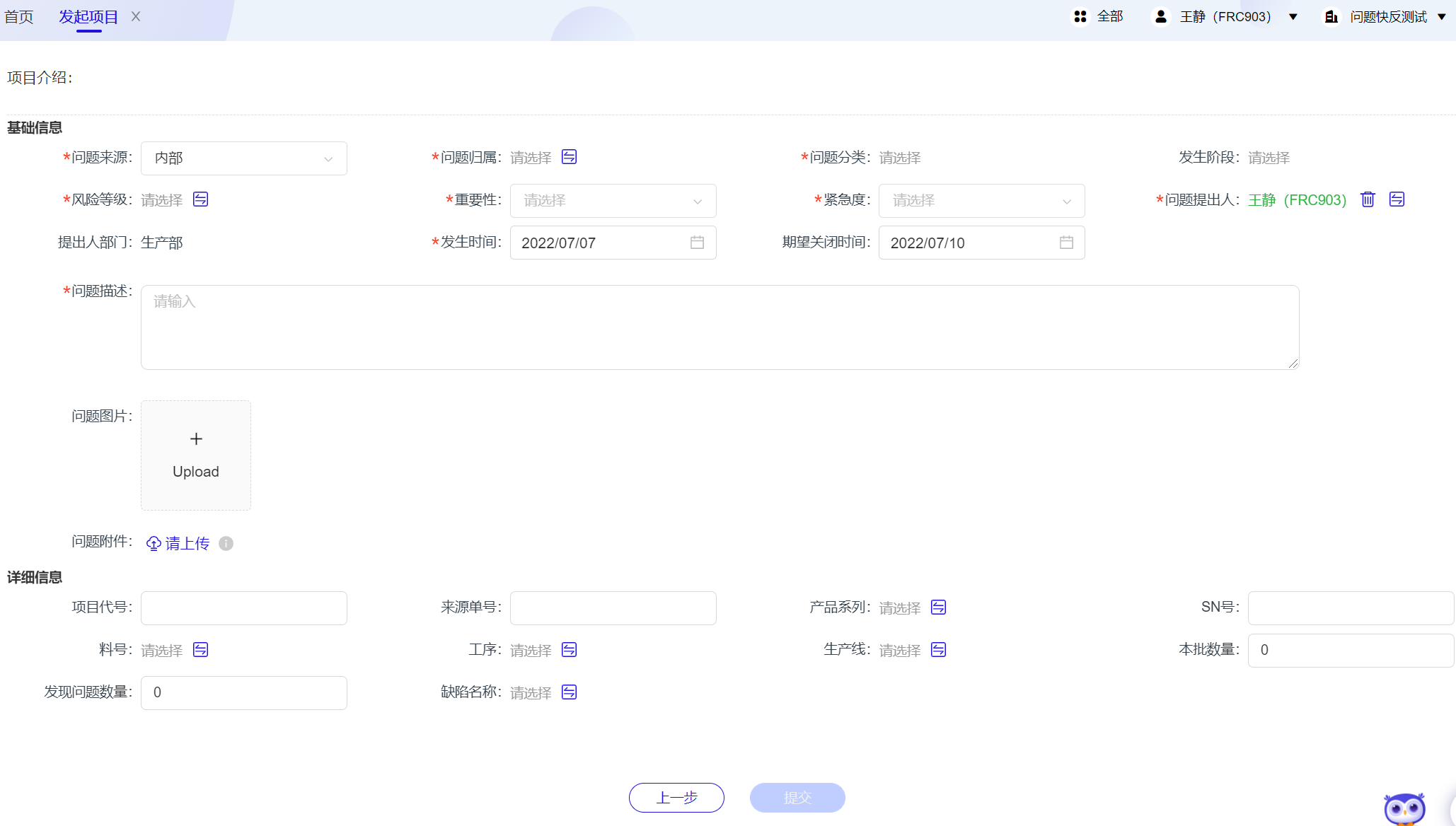
Task: Expand the 重要性 dropdown
Action: (x=613, y=201)
